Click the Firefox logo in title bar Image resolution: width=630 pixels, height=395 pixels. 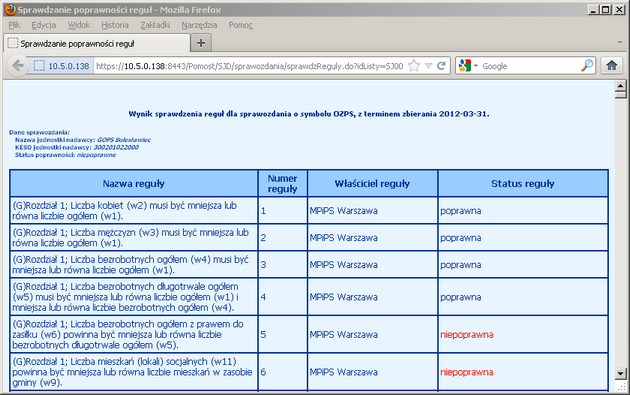click(x=10, y=10)
